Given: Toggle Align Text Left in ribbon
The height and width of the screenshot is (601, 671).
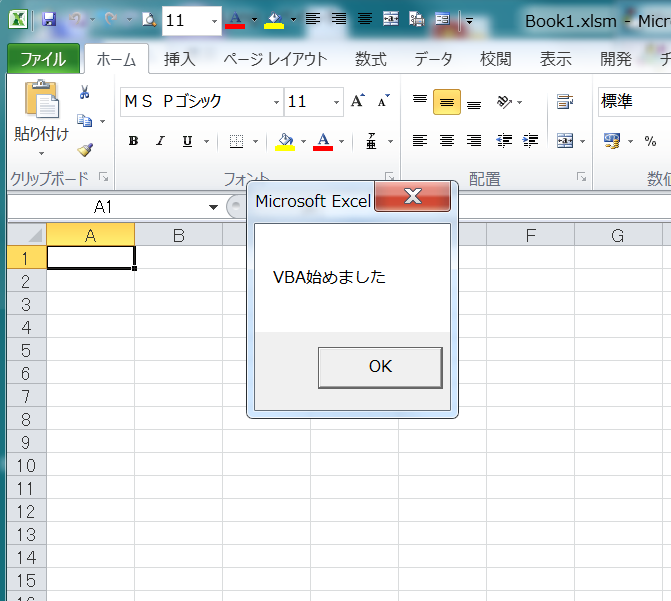Looking at the screenshot, I should click(x=420, y=140).
